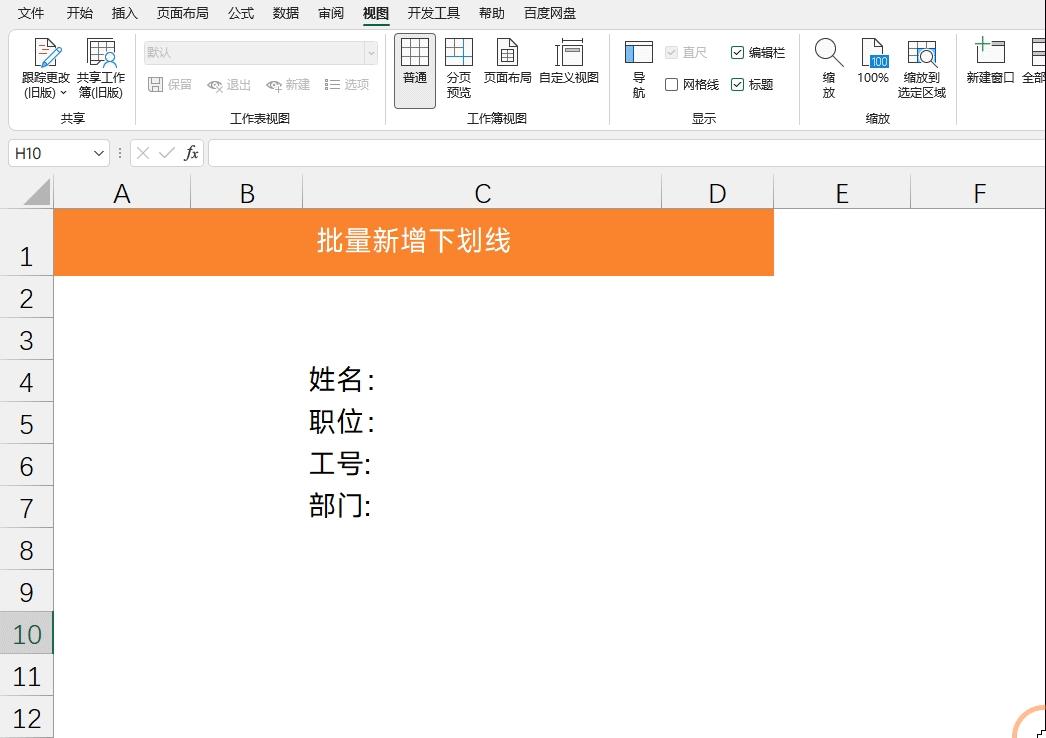Reset zoom with the 100% icon
Image resolution: width=1046 pixels, height=738 pixels.
point(872,65)
